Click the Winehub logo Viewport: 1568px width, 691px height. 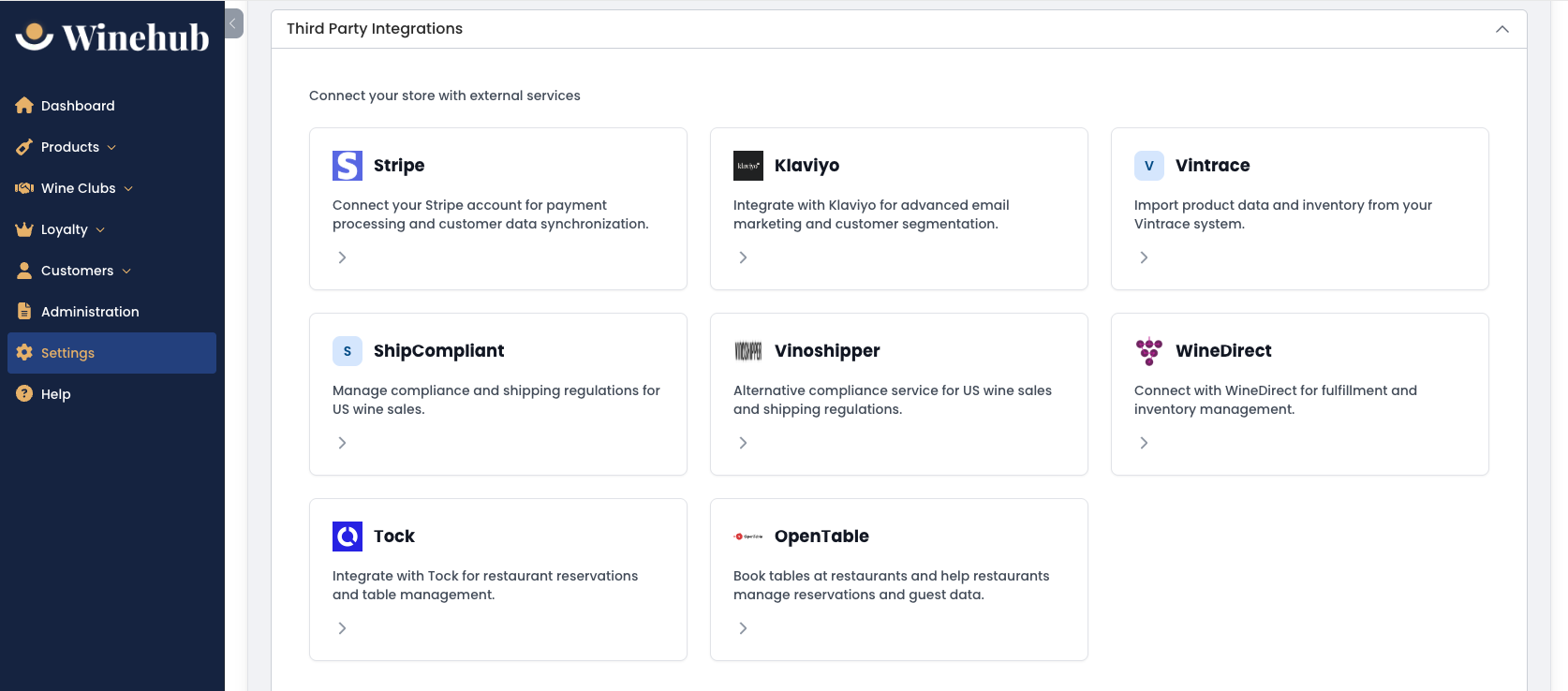coord(112,37)
